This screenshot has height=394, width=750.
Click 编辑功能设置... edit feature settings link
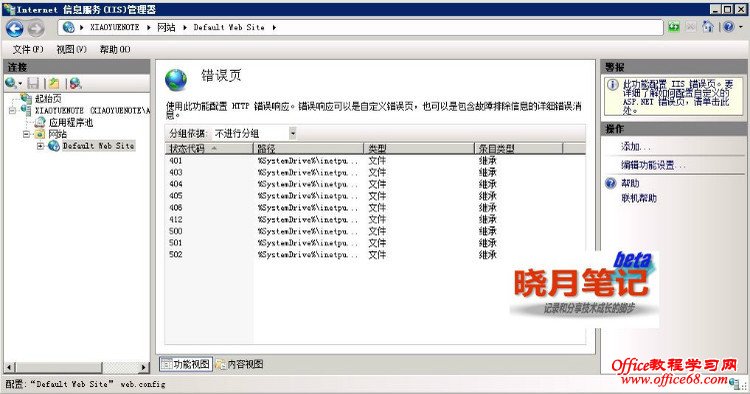click(653, 165)
